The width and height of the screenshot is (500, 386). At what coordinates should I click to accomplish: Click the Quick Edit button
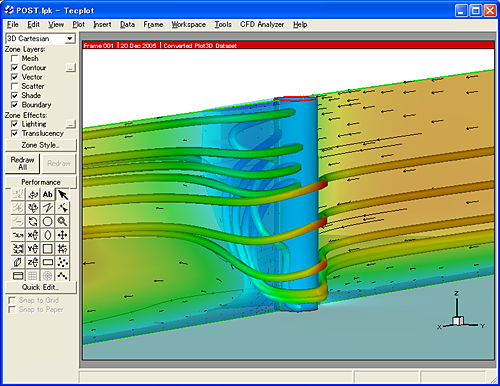click(x=41, y=287)
